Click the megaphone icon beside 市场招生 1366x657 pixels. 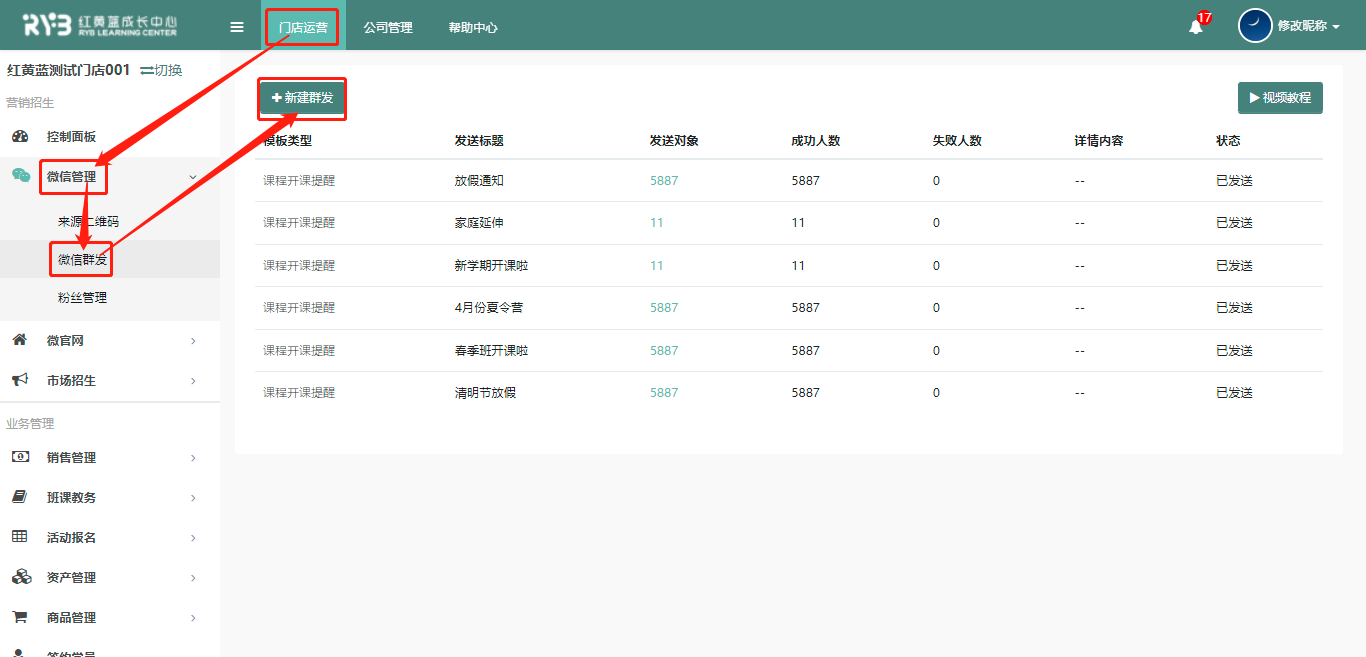(x=19, y=380)
